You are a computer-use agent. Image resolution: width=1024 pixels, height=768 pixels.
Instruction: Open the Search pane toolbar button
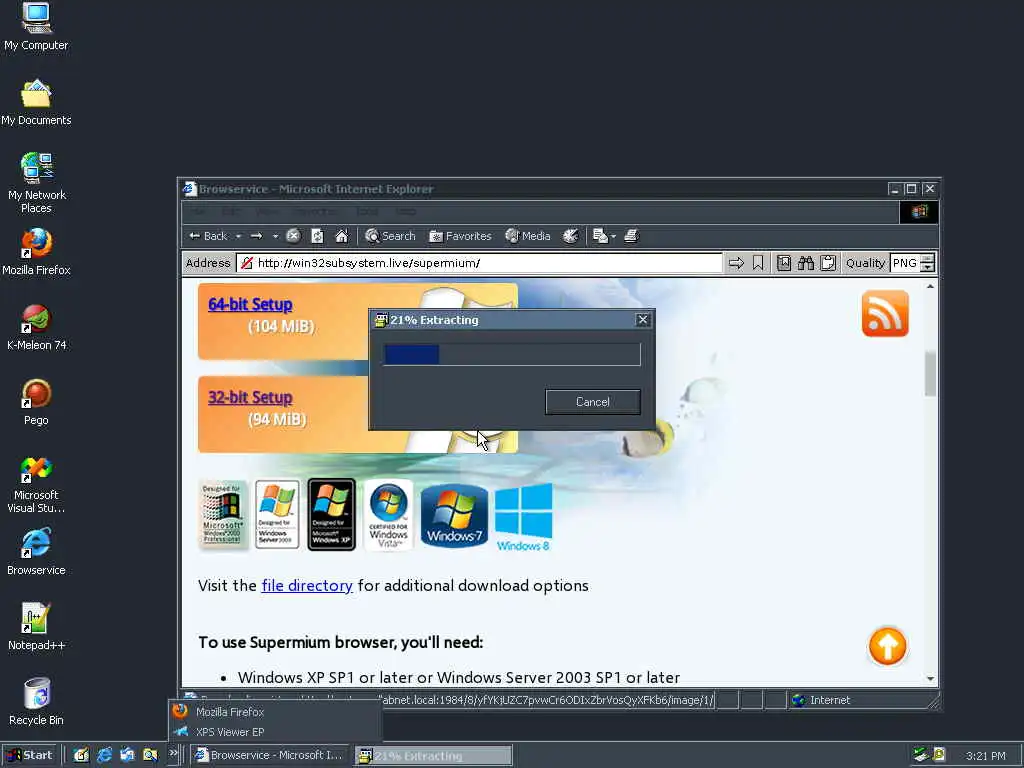(390, 236)
